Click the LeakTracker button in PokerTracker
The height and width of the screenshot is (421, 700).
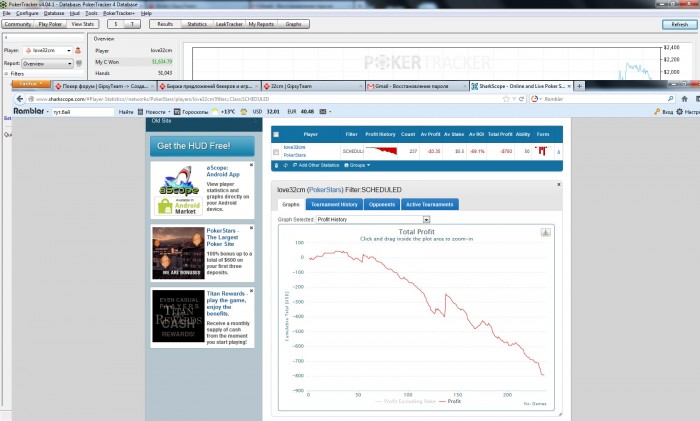coord(229,24)
